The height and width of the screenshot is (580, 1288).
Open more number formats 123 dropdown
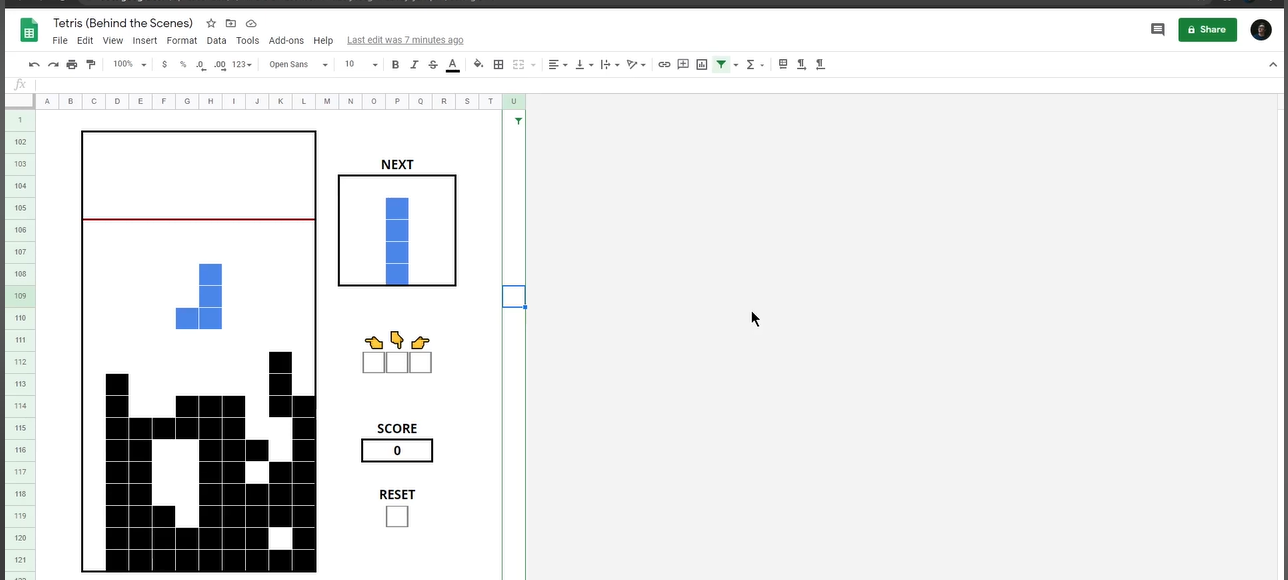242,64
